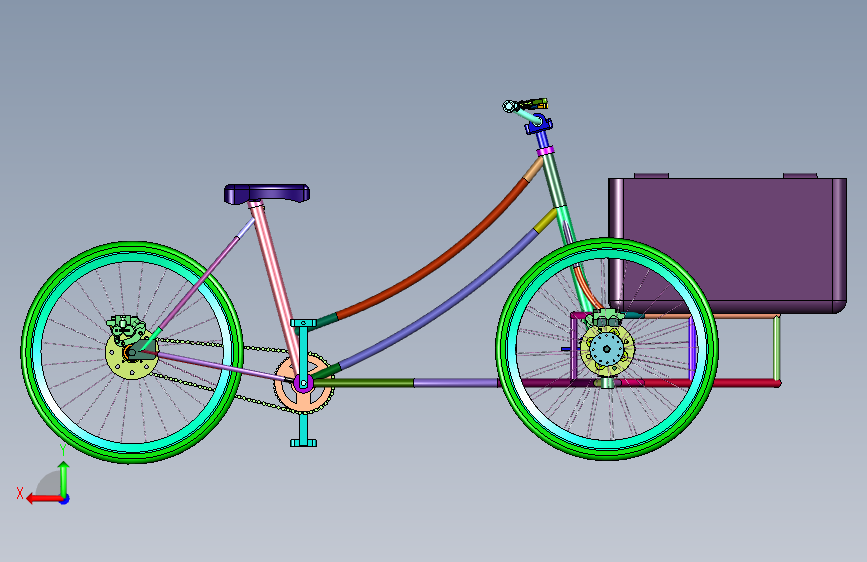
Task: Select the red bottom rail under cargo box
Action: (711, 383)
